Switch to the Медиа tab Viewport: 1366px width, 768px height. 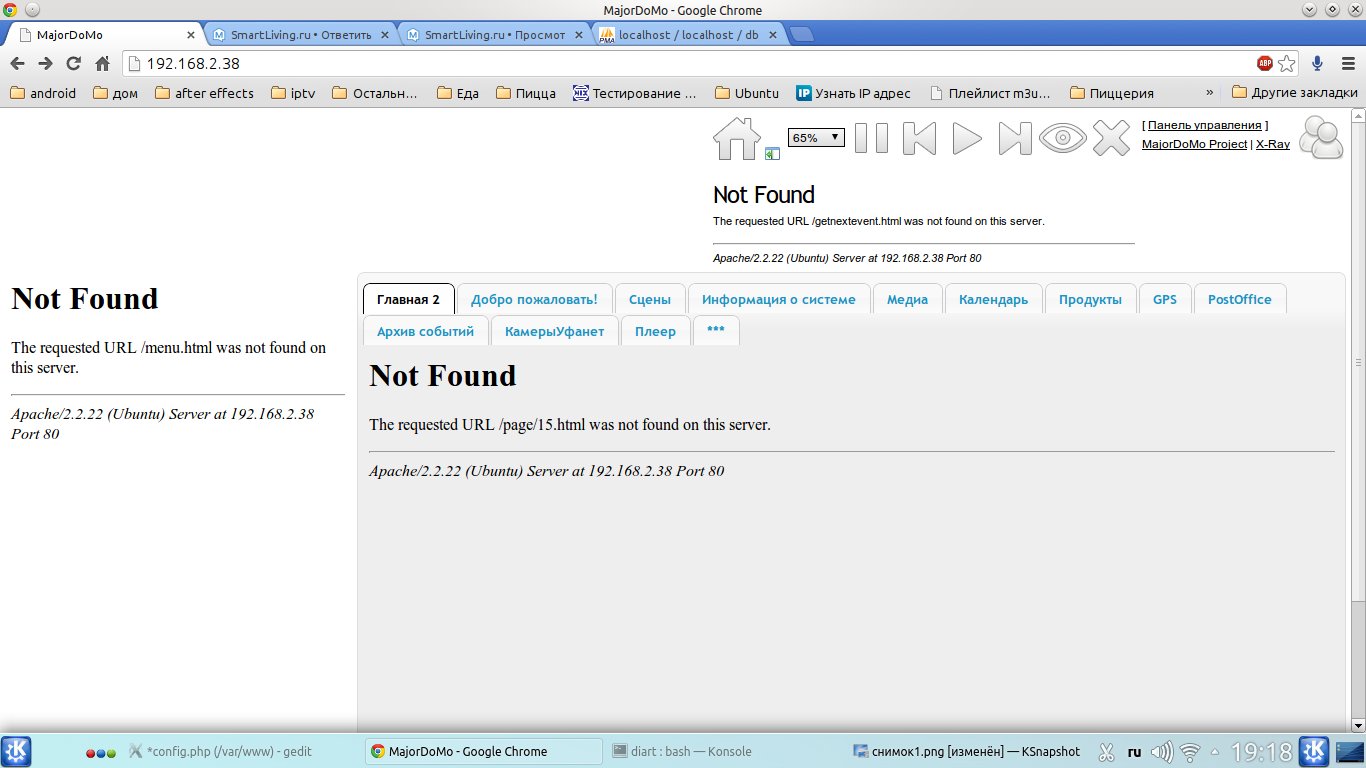(x=907, y=299)
